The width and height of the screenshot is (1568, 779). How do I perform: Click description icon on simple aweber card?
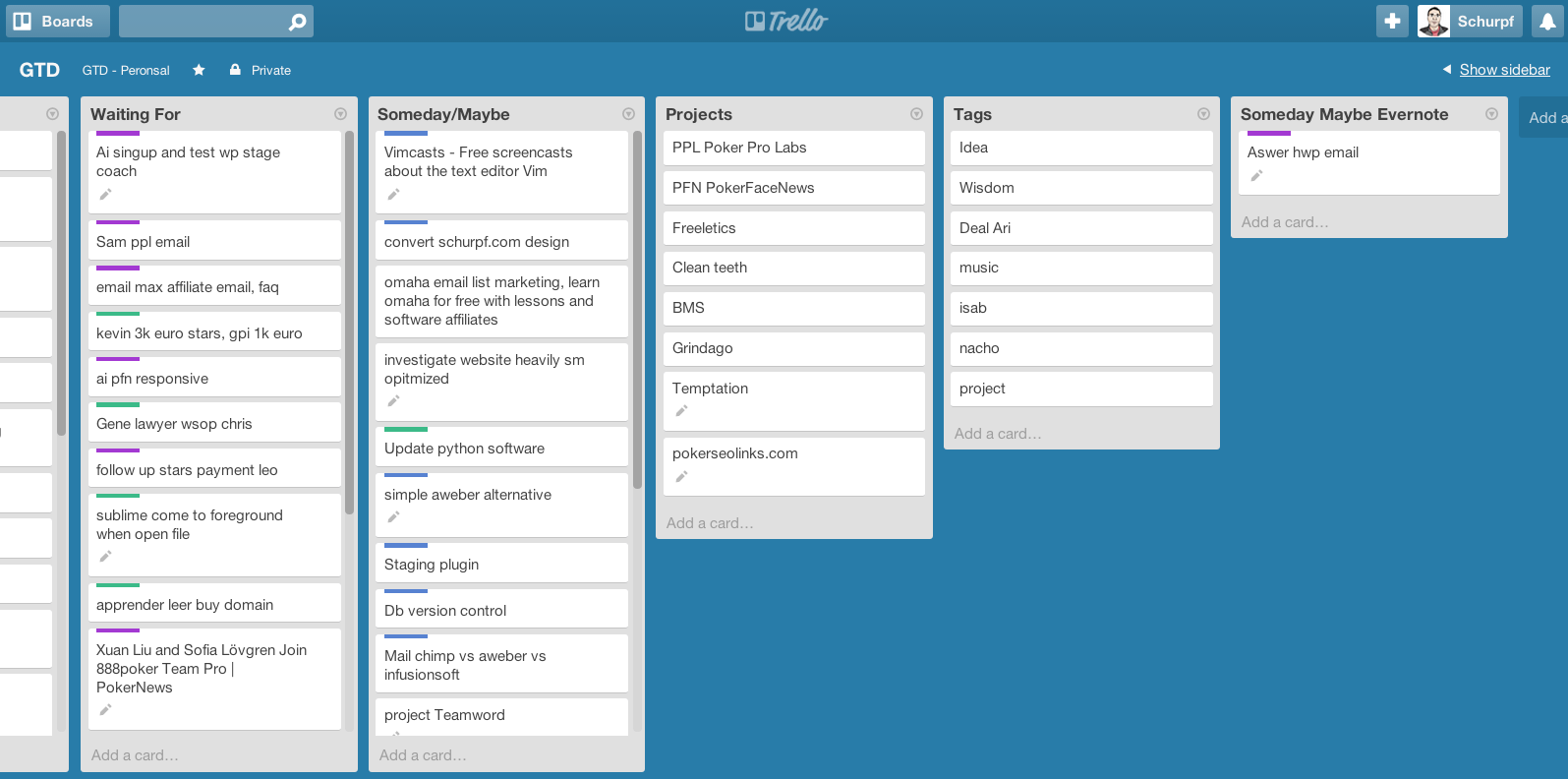[x=393, y=517]
